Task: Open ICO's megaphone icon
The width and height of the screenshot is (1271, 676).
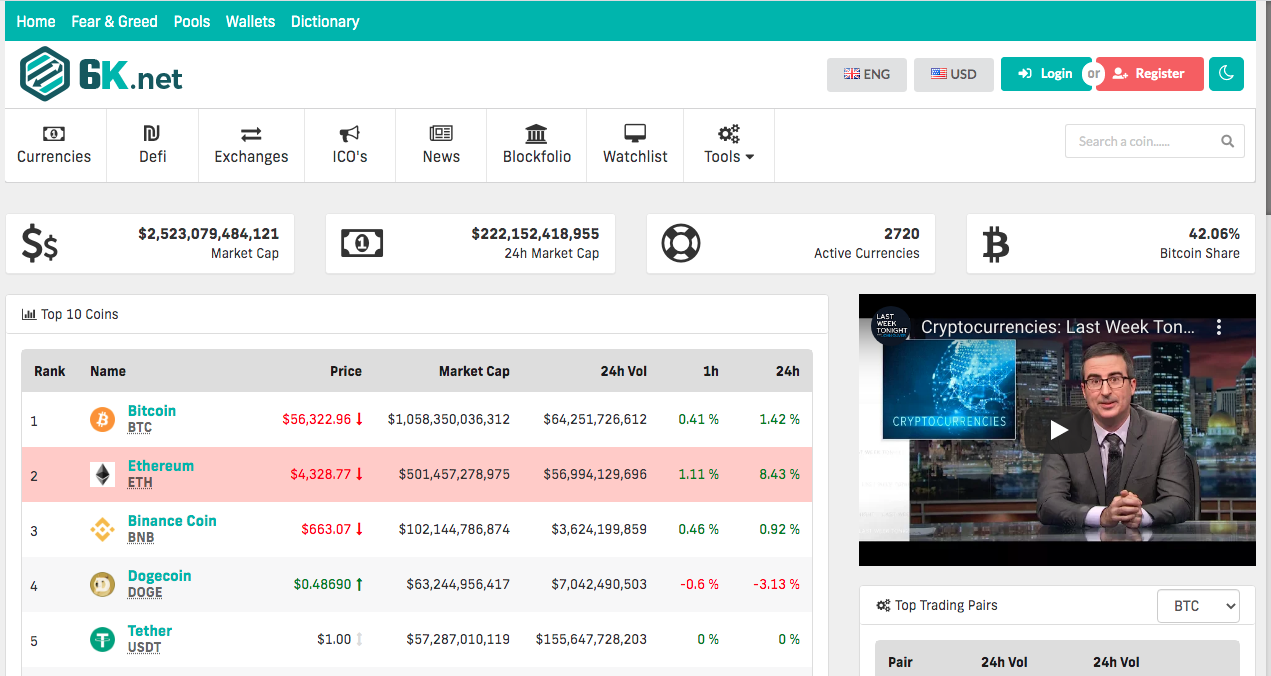Action: click(x=350, y=134)
